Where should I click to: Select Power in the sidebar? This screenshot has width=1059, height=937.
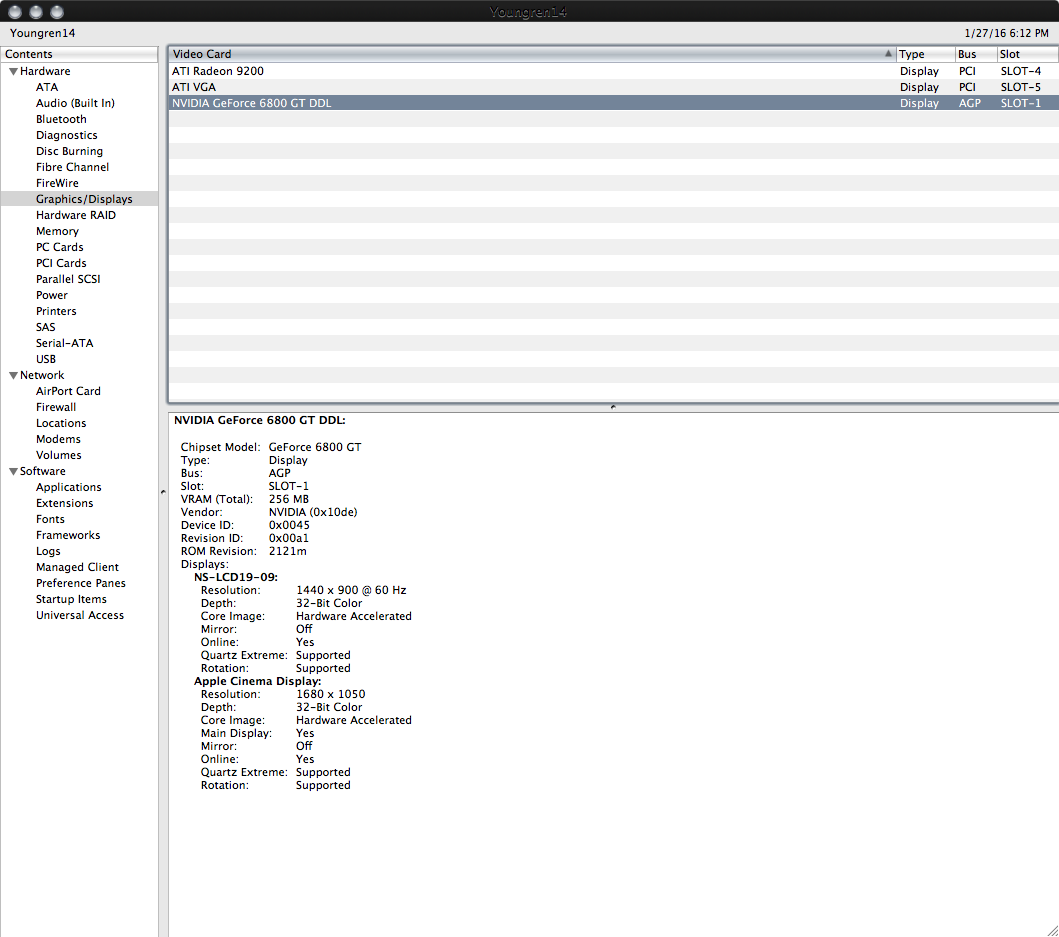tap(51, 295)
